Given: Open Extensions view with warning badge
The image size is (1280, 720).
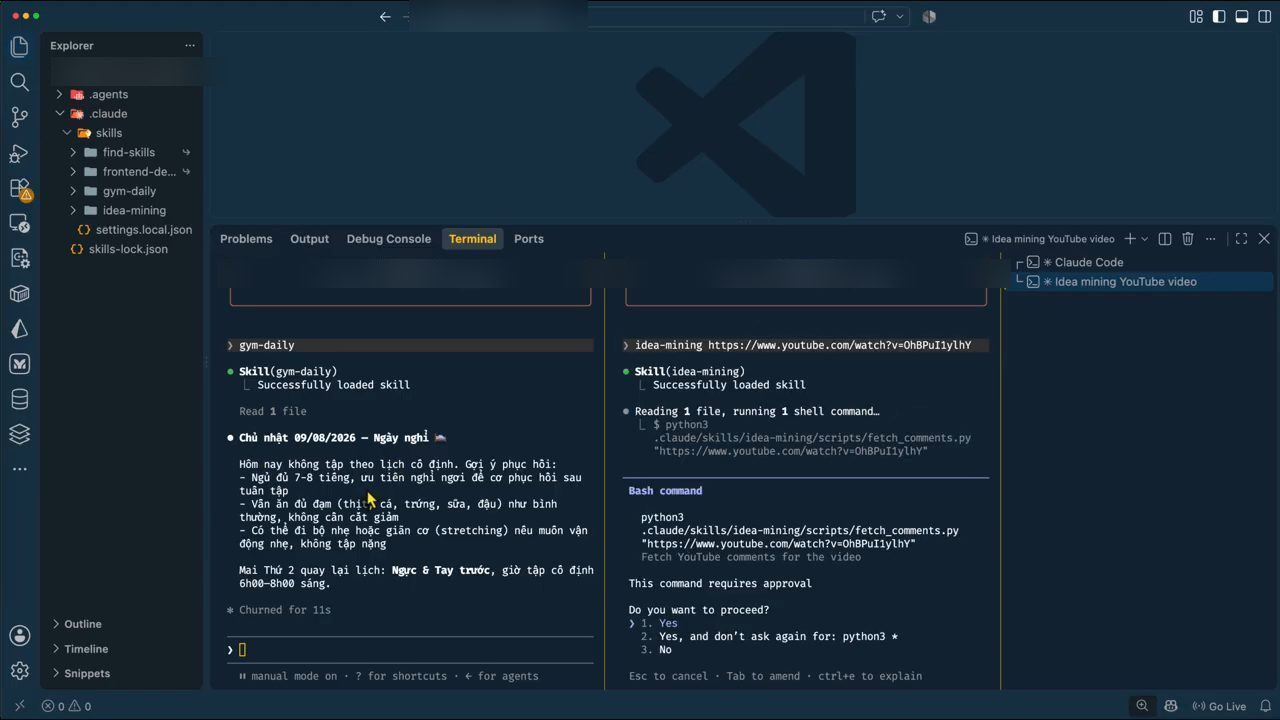Looking at the screenshot, I should pyautogui.click(x=19, y=188).
